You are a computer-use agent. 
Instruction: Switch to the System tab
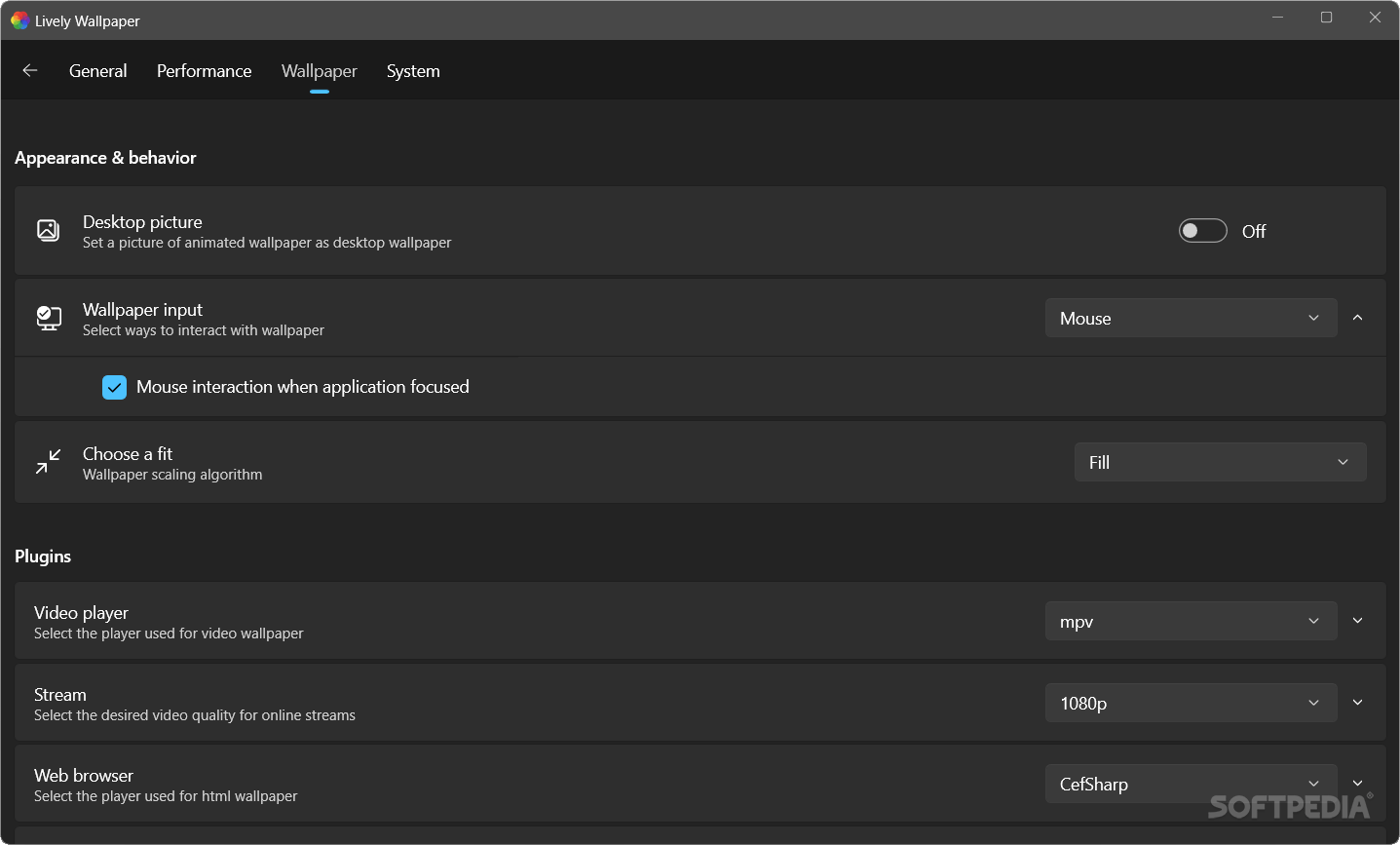tap(413, 70)
